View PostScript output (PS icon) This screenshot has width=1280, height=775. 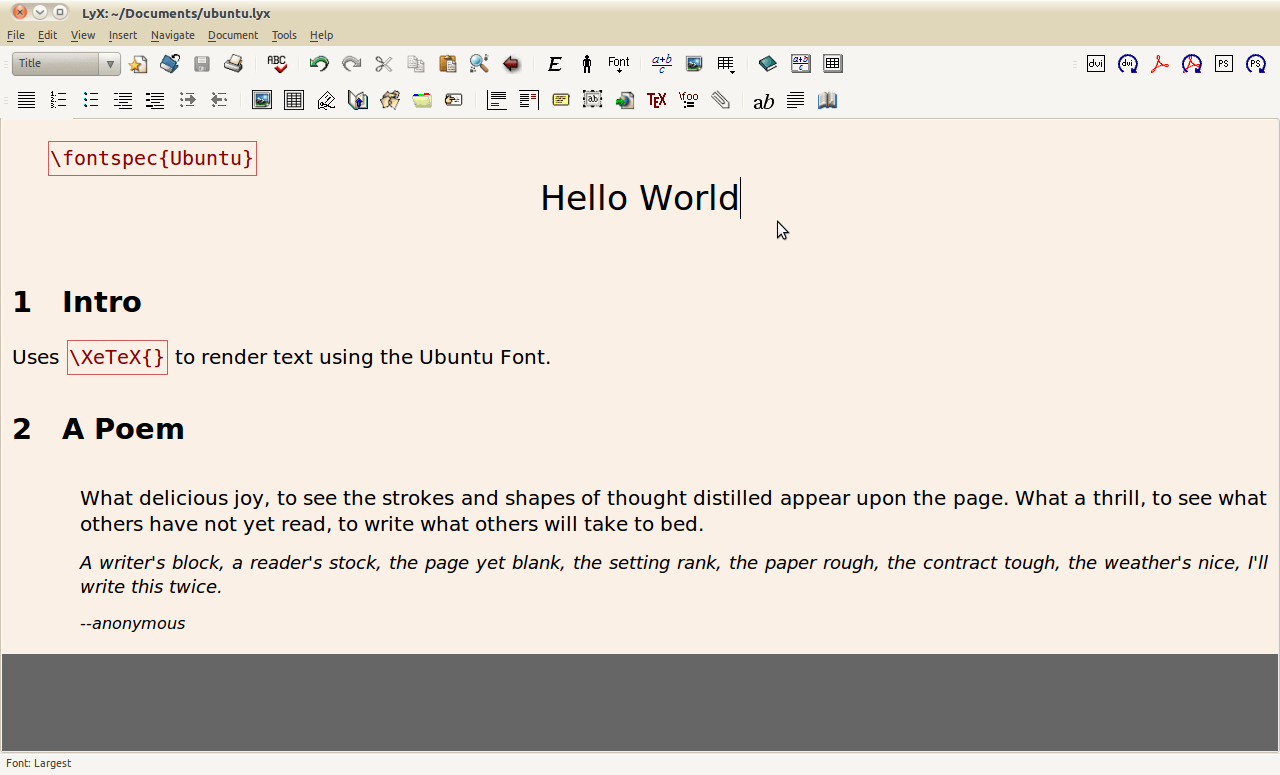pyautogui.click(x=1224, y=64)
